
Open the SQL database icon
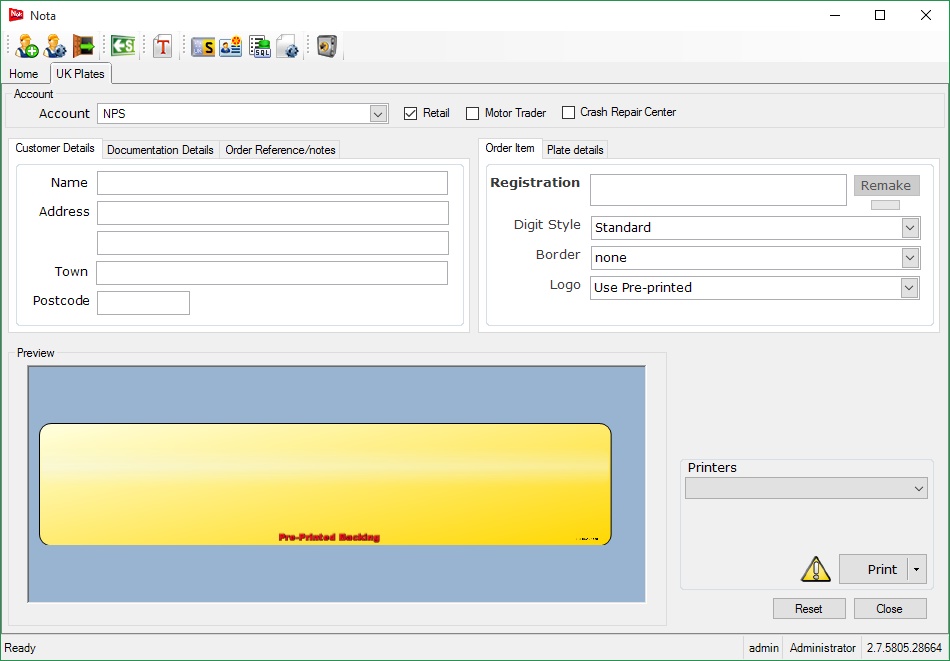[260, 46]
